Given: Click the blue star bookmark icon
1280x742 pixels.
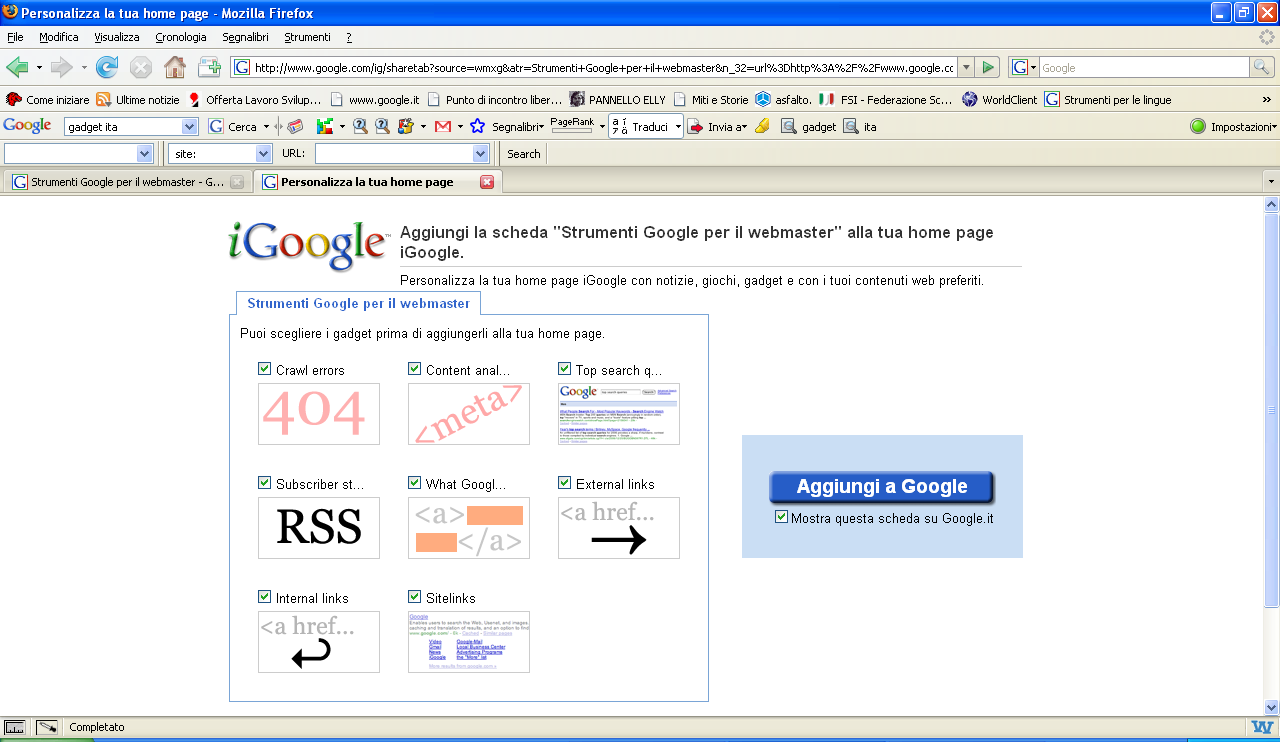Looking at the screenshot, I should [x=478, y=126].
